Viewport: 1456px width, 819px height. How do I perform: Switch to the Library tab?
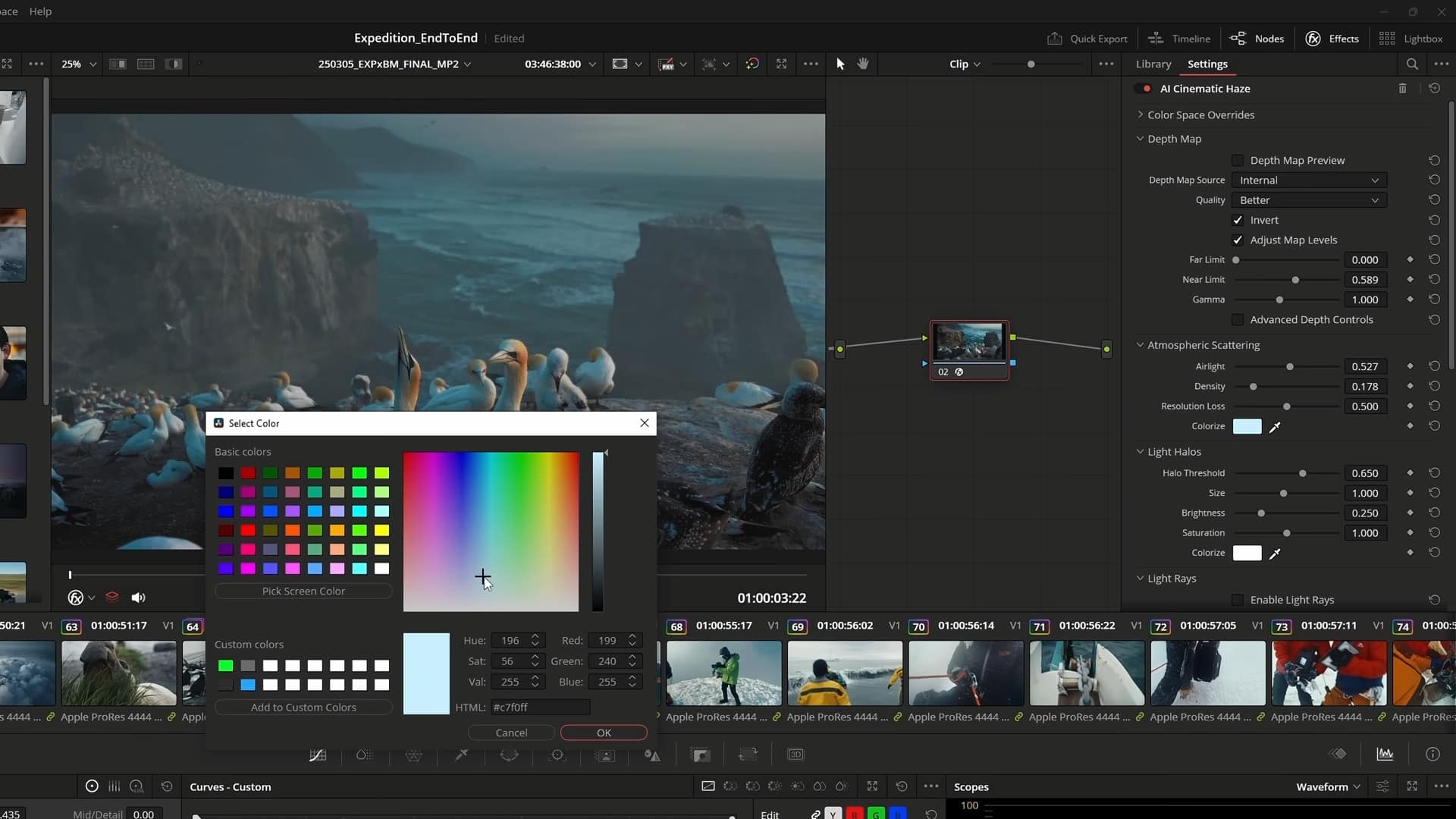pyautogui.click(x=1153, y=64)
